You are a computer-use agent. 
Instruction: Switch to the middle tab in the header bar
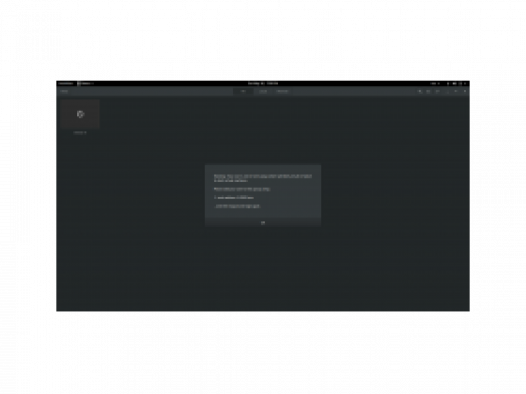point(263,91)
